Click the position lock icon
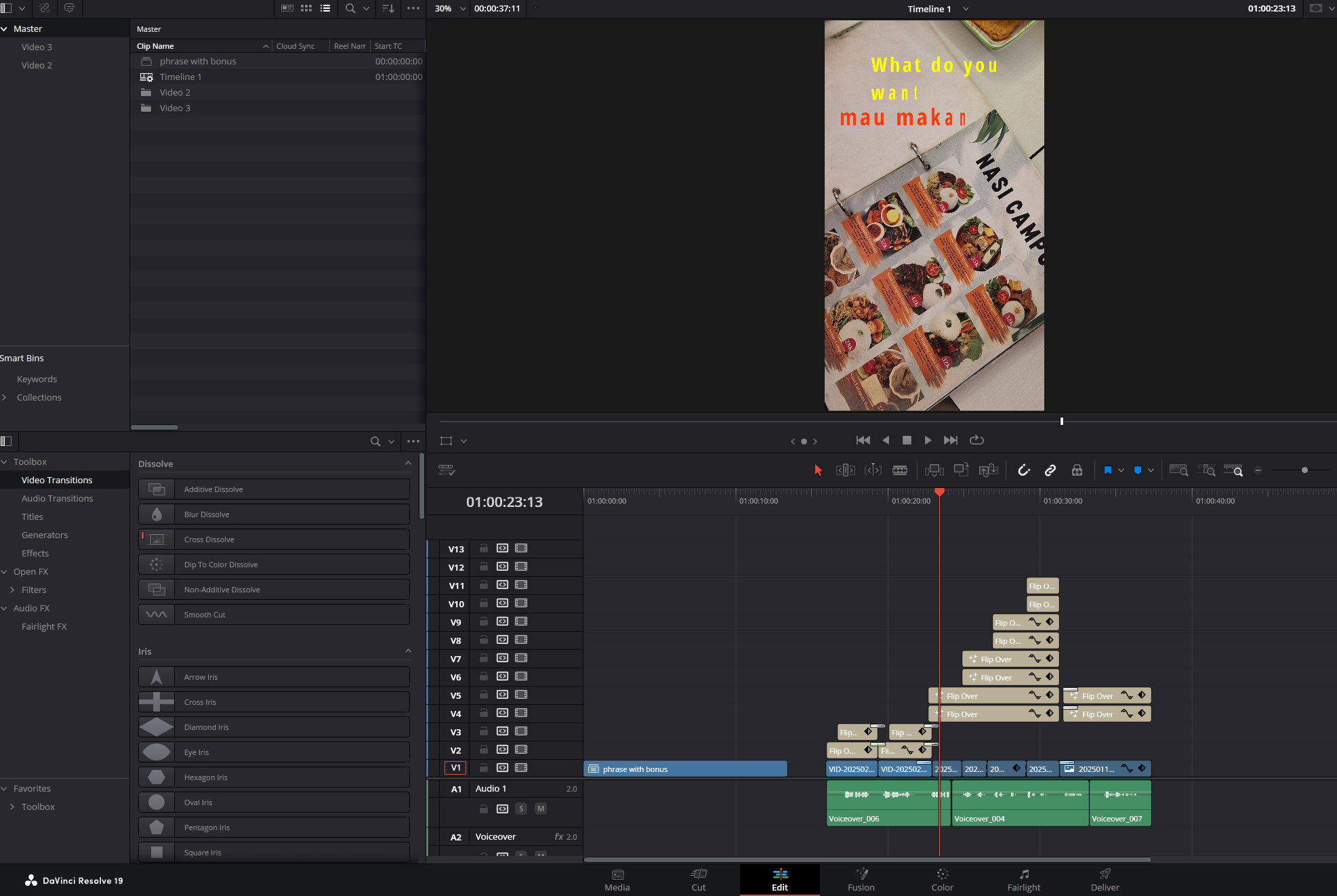 1077,470
